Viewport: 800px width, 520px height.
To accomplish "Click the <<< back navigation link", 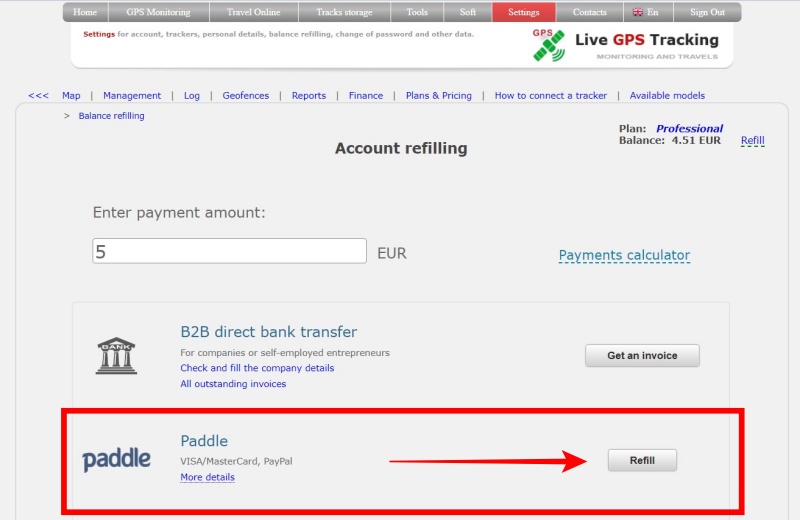I will pyautogui.click(x=38, y=96).
